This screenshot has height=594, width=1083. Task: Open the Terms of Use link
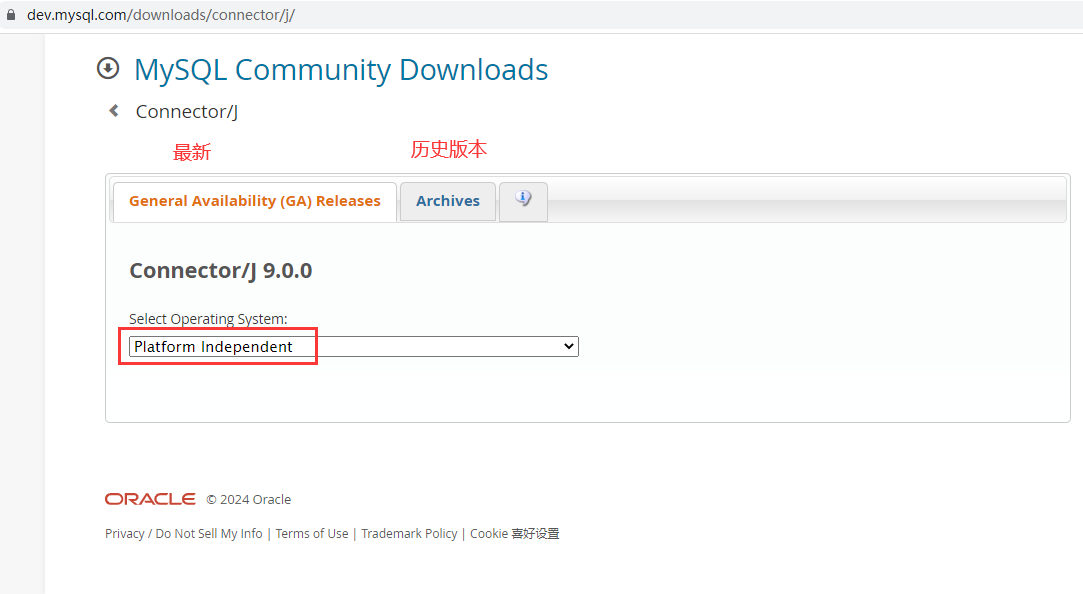(312, 533)
